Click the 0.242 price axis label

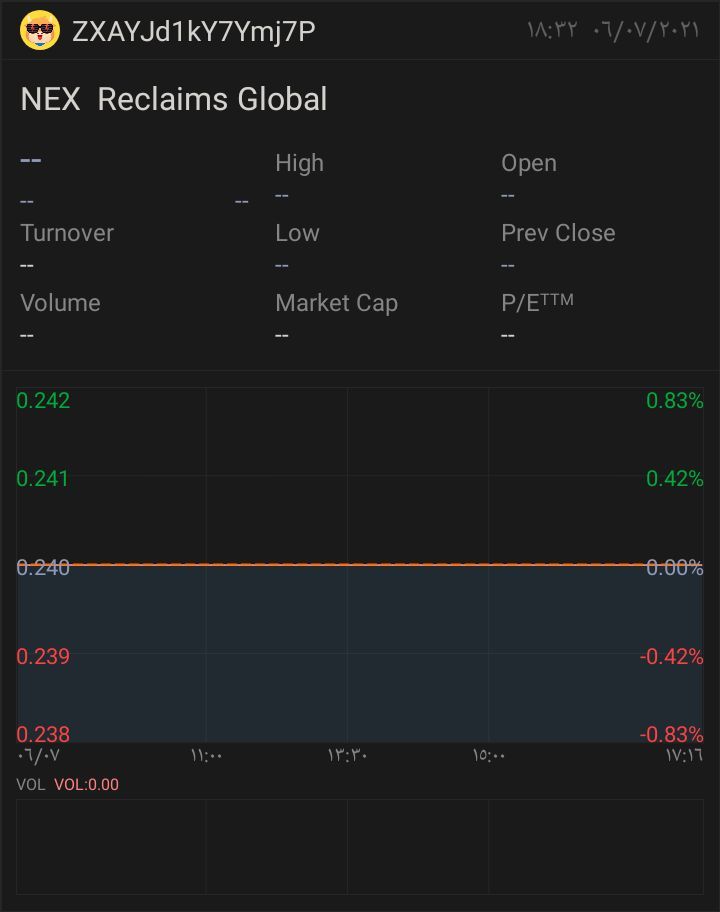[43, 401]
